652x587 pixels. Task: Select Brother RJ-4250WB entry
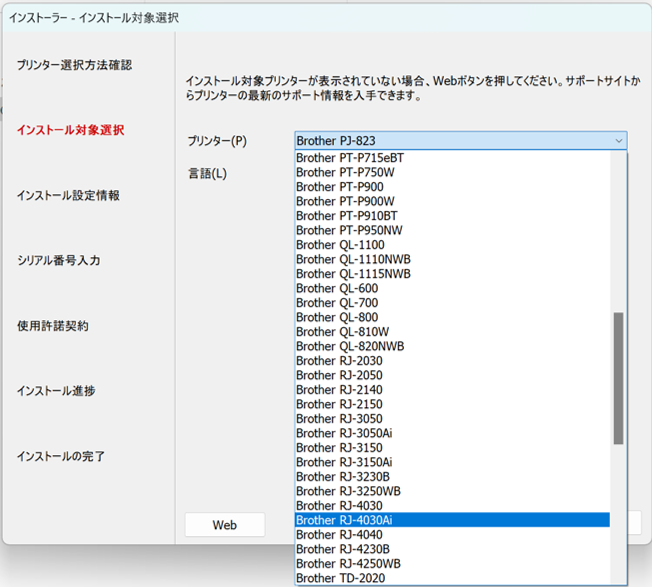coord(452,564)
